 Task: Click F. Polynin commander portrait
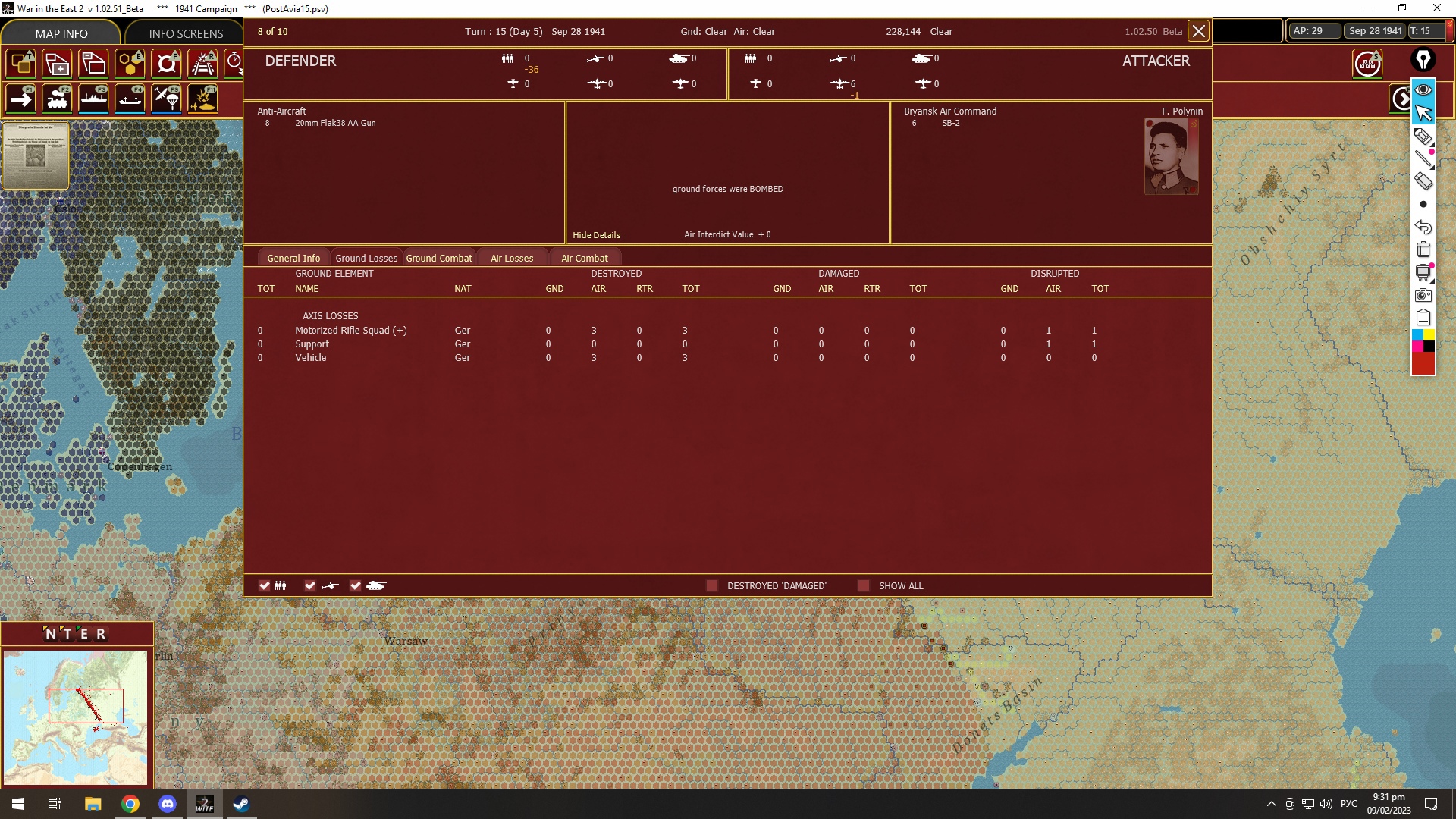pyautogui.click(x=1172, y=157)
